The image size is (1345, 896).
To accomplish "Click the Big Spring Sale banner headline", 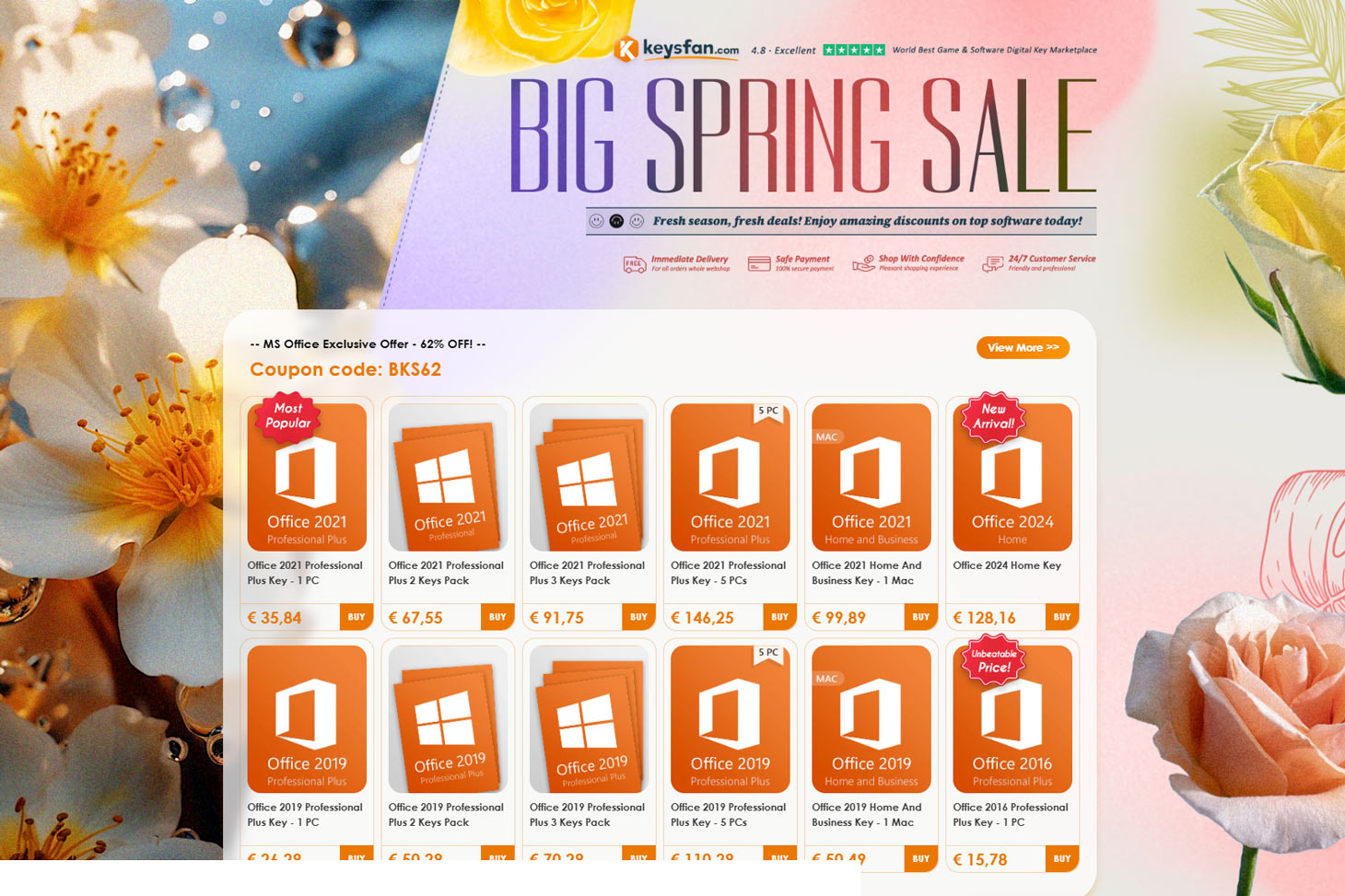I will point(802,135).
